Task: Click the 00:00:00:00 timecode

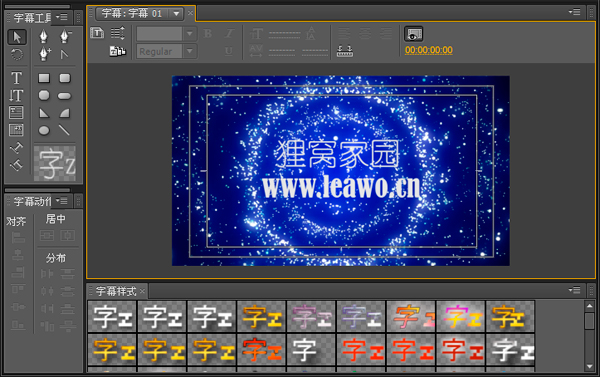Action: coord(429,50)
